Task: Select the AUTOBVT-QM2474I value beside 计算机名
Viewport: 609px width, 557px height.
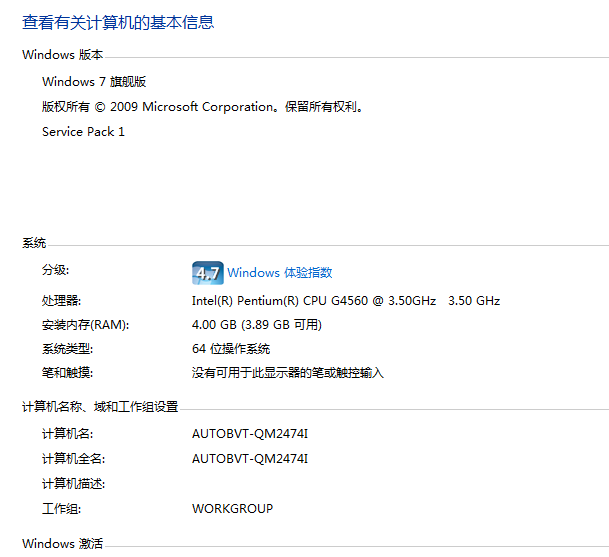Action: click(x=250, y=434)
